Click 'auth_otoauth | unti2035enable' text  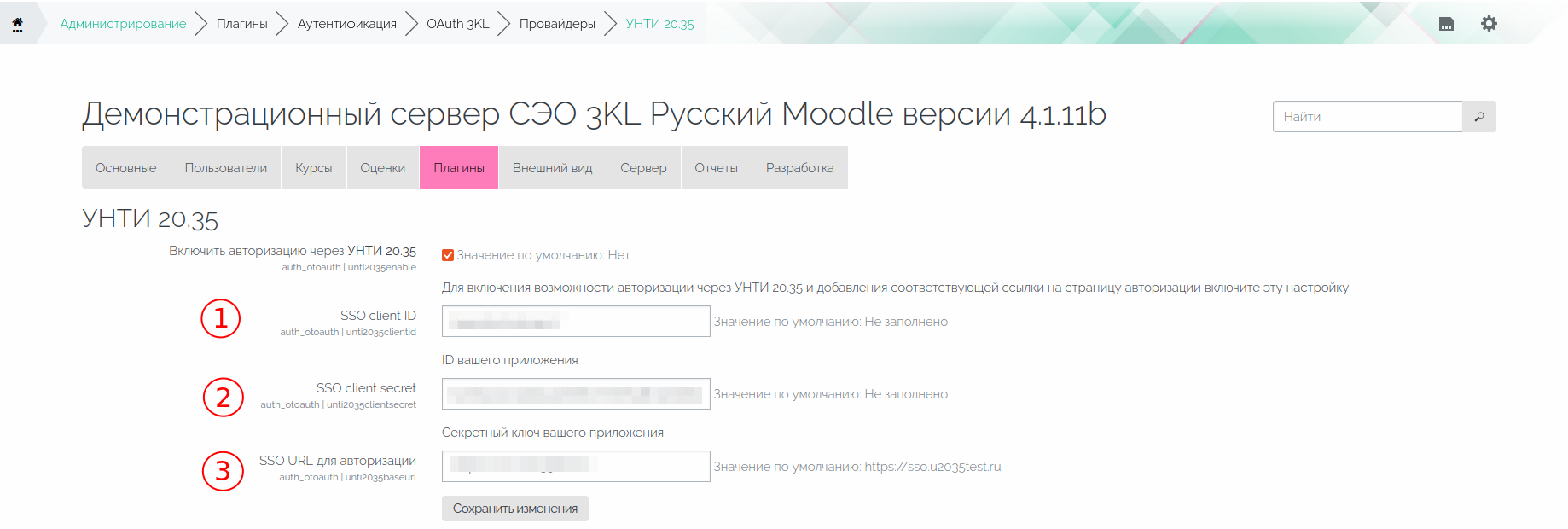[x=349, y=268]
